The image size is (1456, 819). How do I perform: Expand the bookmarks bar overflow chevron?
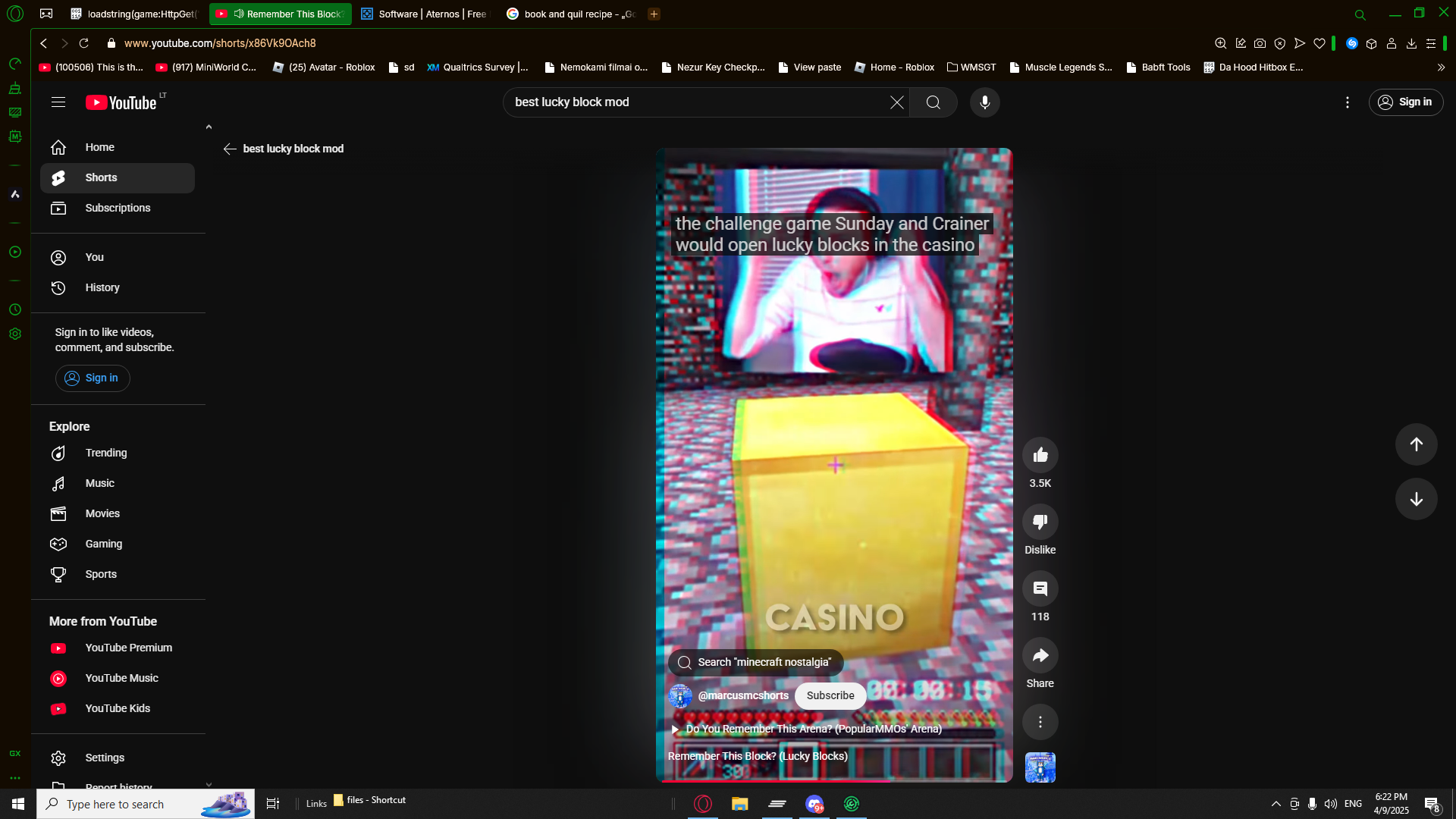click(x=1441, y=67)
